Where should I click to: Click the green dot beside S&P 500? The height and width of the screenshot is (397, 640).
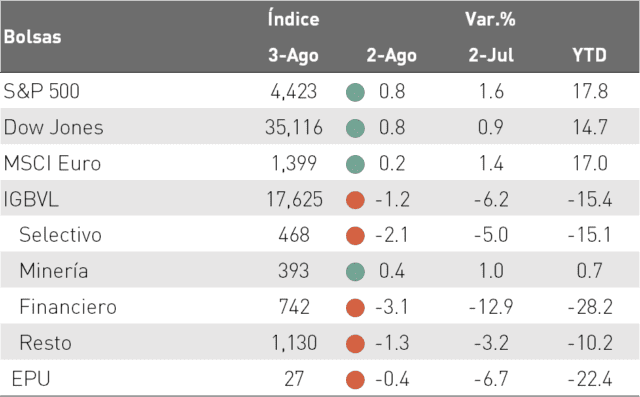[355, 92]
